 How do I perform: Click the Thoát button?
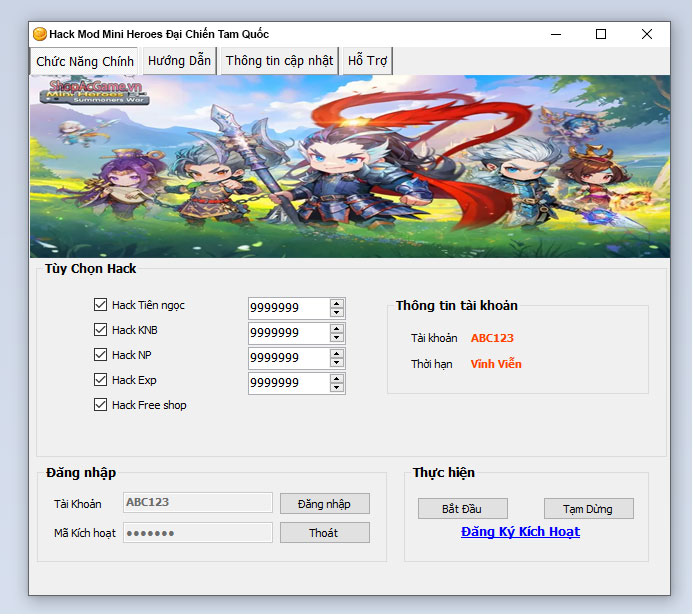click(324, 533)
